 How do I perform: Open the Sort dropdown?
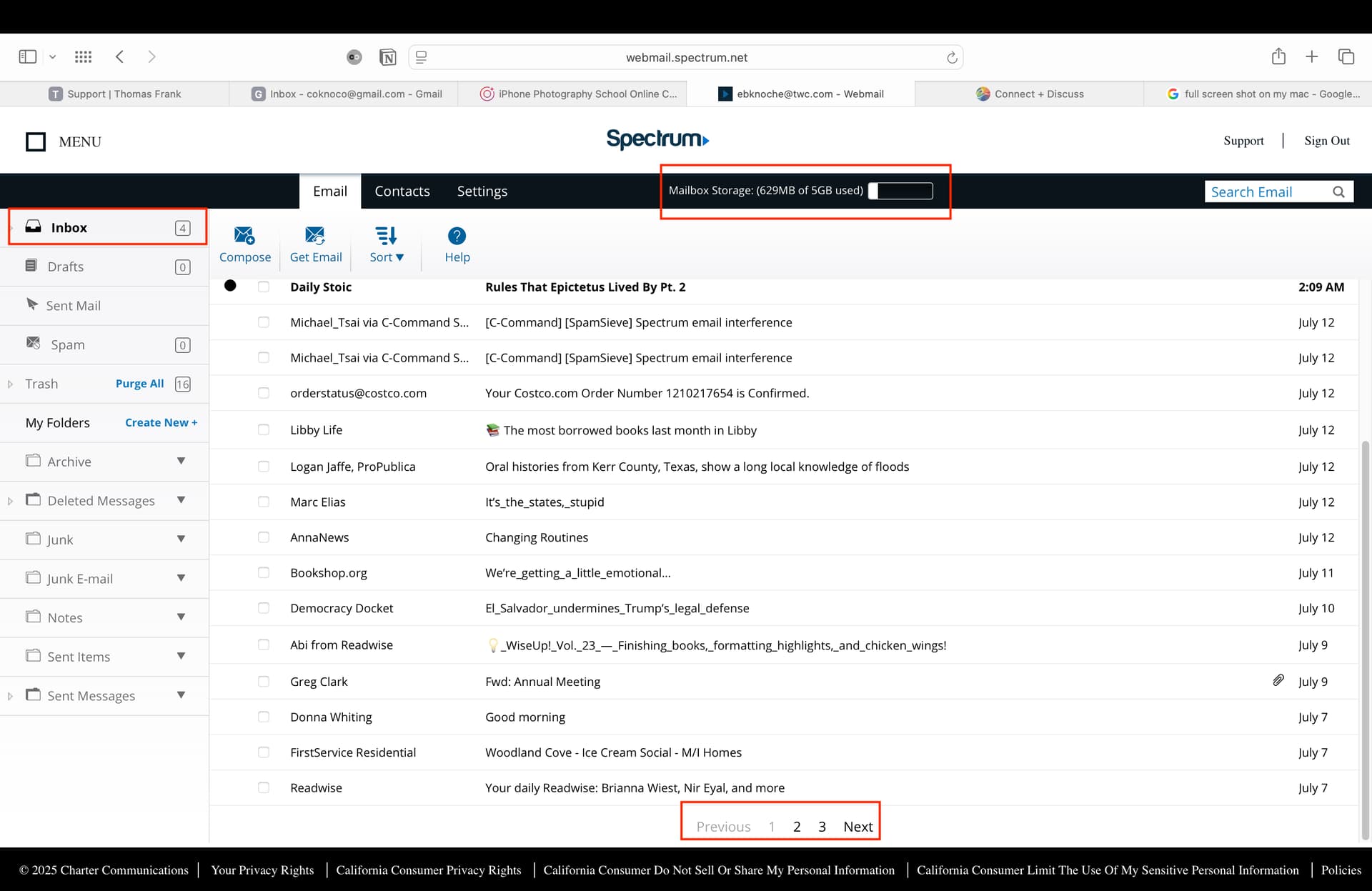387,244
